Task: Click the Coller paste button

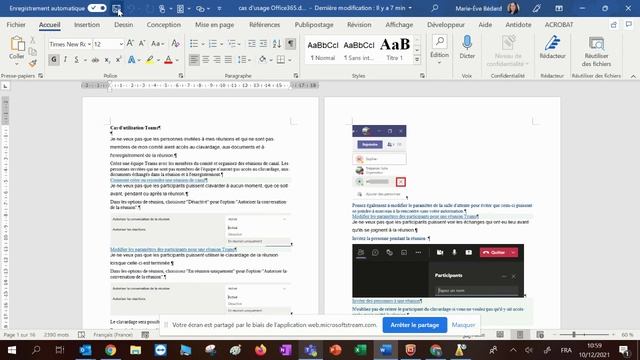Action: (x=17, y=51)
